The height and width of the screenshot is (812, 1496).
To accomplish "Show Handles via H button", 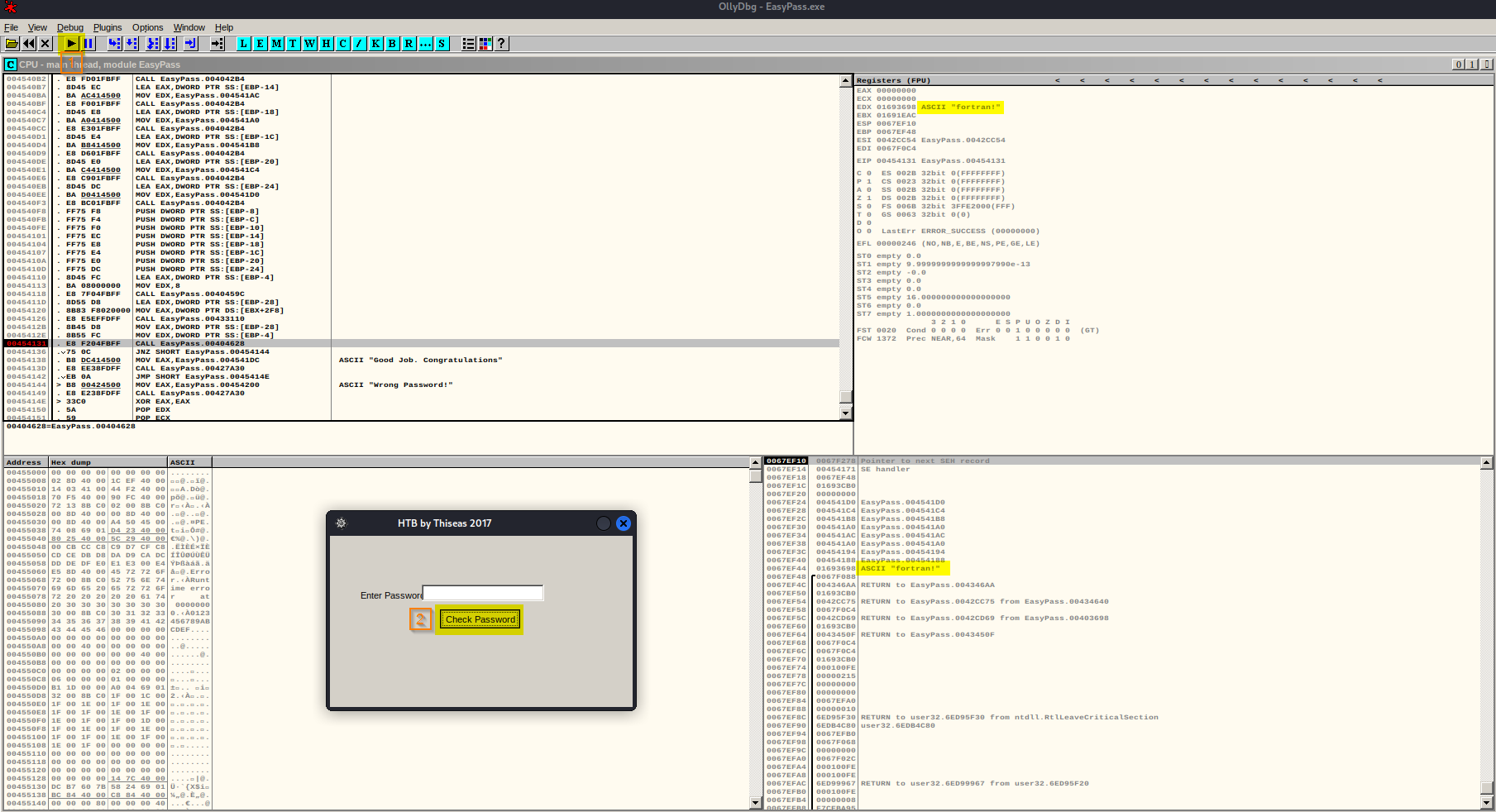I will pyautogui.click(x=327, y=44).
